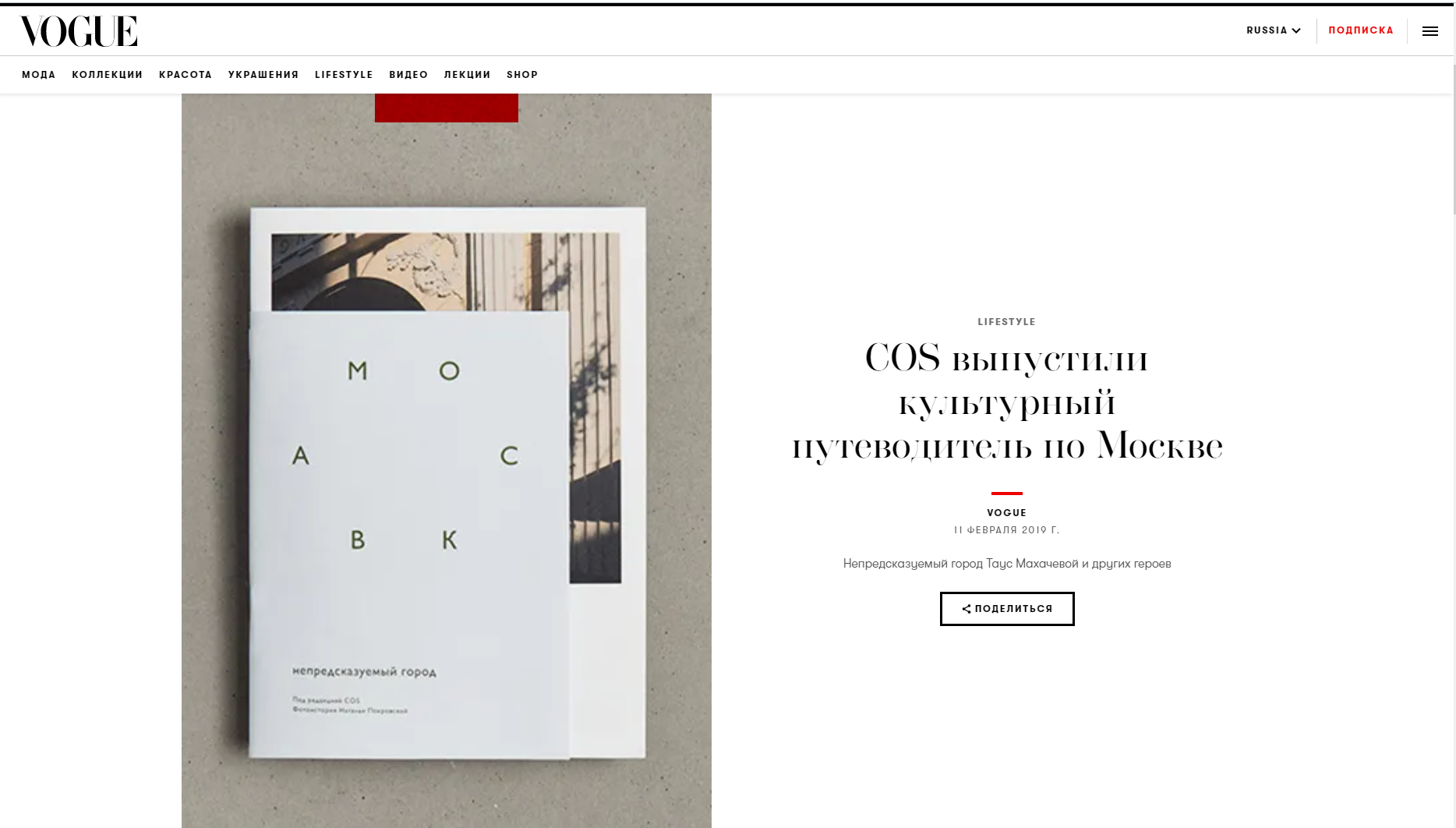
Task: Open the Shop menu item
Action: (x=522, y=75)
